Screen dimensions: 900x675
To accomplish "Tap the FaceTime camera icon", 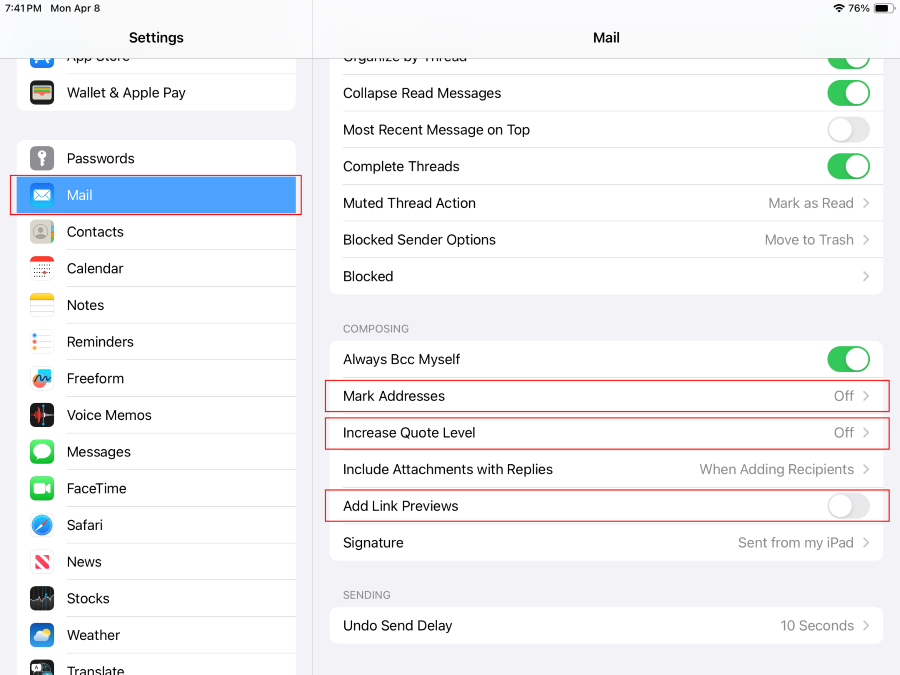I will [42, 488].
